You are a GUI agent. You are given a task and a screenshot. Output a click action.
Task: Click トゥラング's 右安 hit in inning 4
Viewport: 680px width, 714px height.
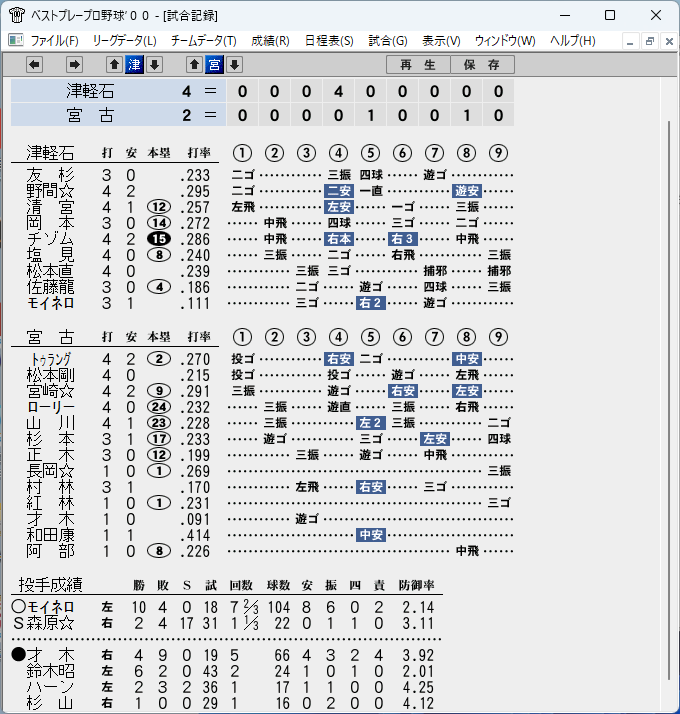coord(339,359)
